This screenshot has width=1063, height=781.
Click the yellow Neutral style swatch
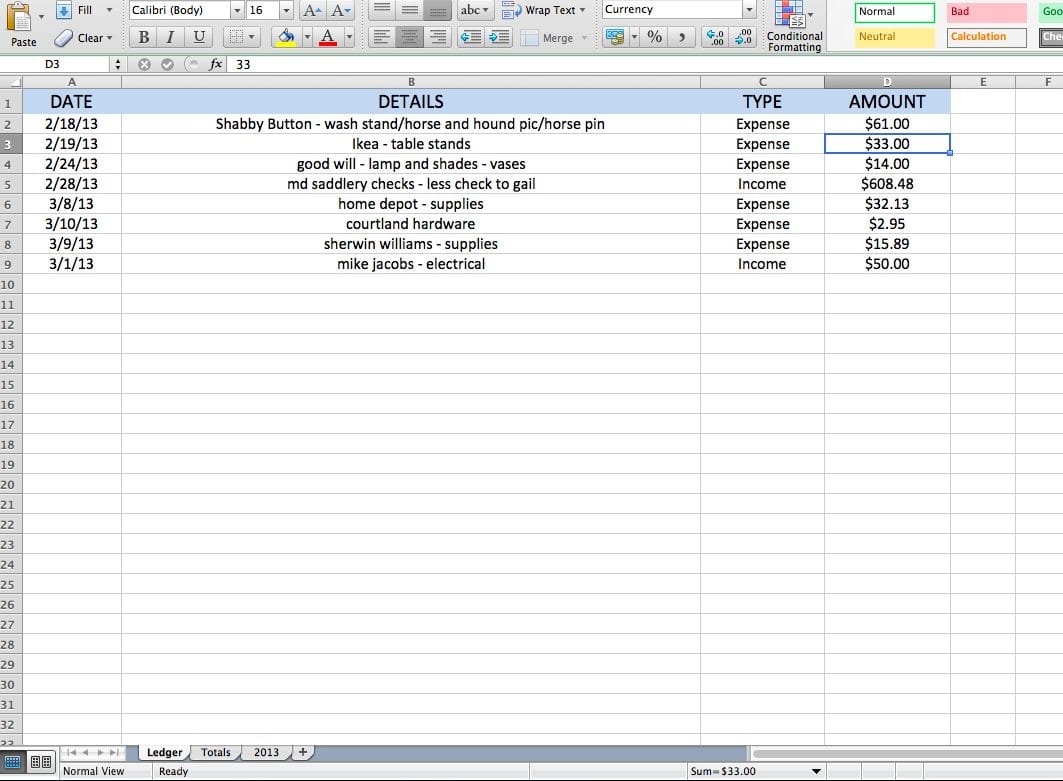click(894, 37)
